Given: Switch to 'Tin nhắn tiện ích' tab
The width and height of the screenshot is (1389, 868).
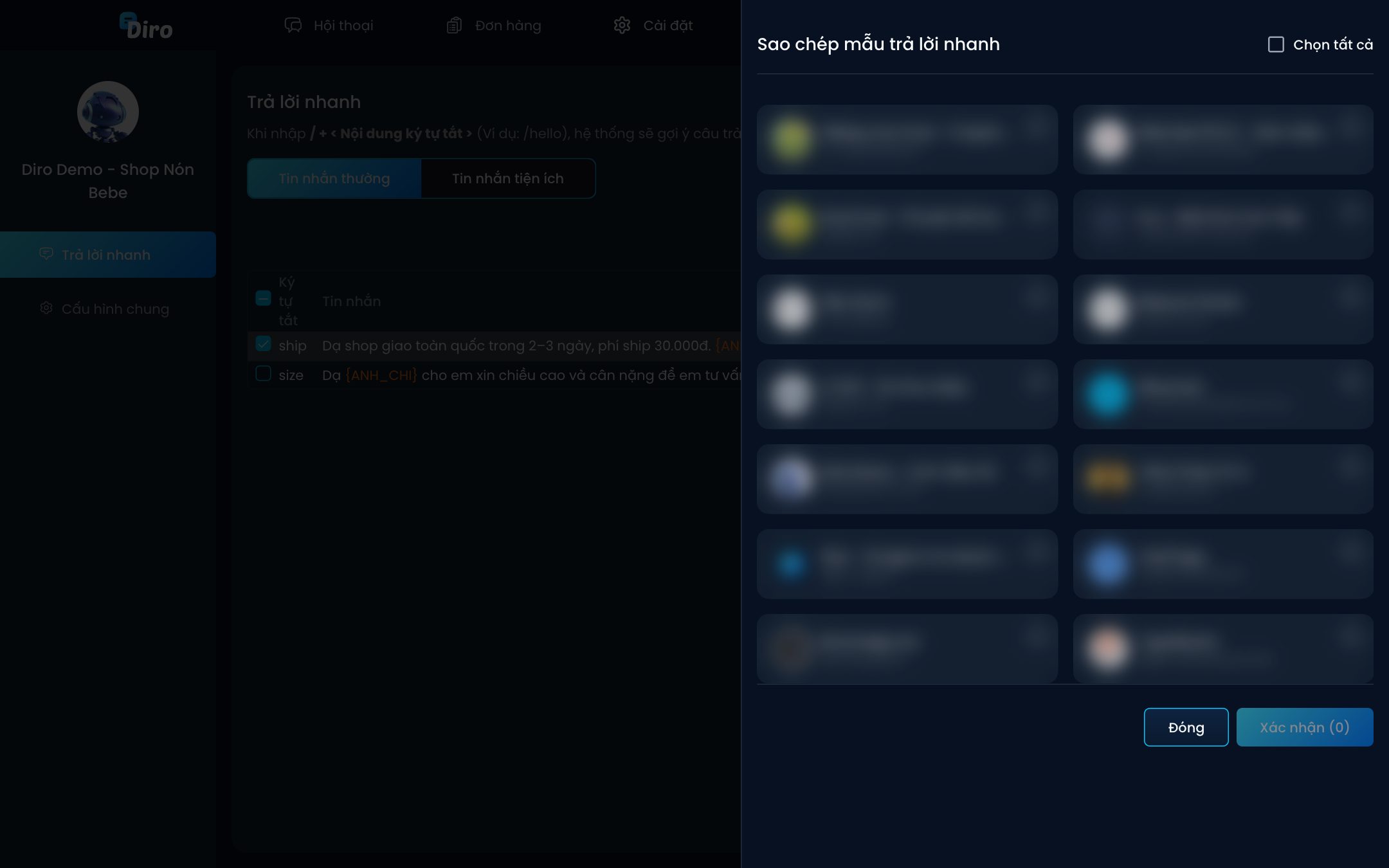Looking at the screenshot, I should [508, 179].
